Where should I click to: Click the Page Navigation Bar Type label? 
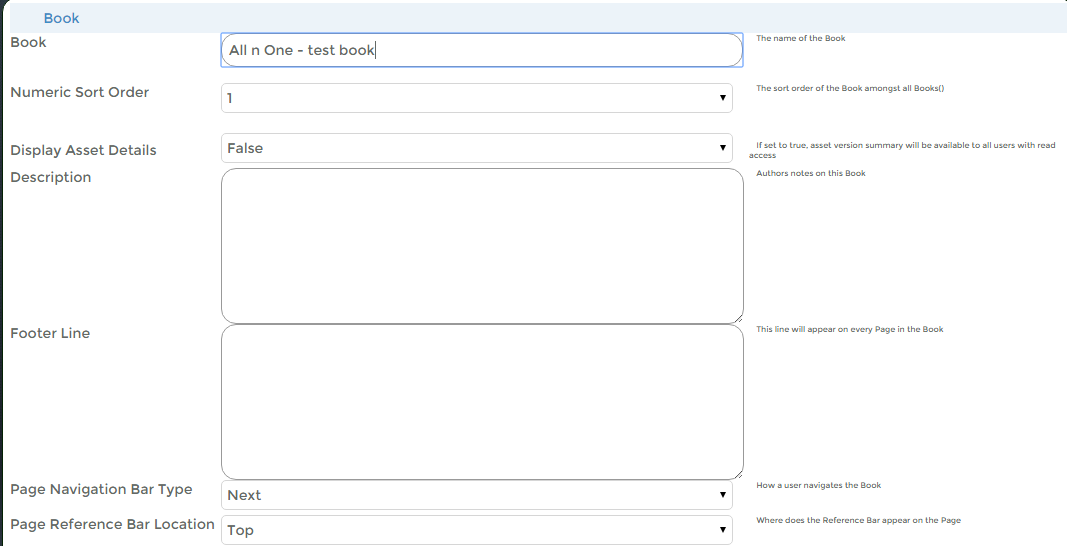pyautogui.click(x=101, y=489)
